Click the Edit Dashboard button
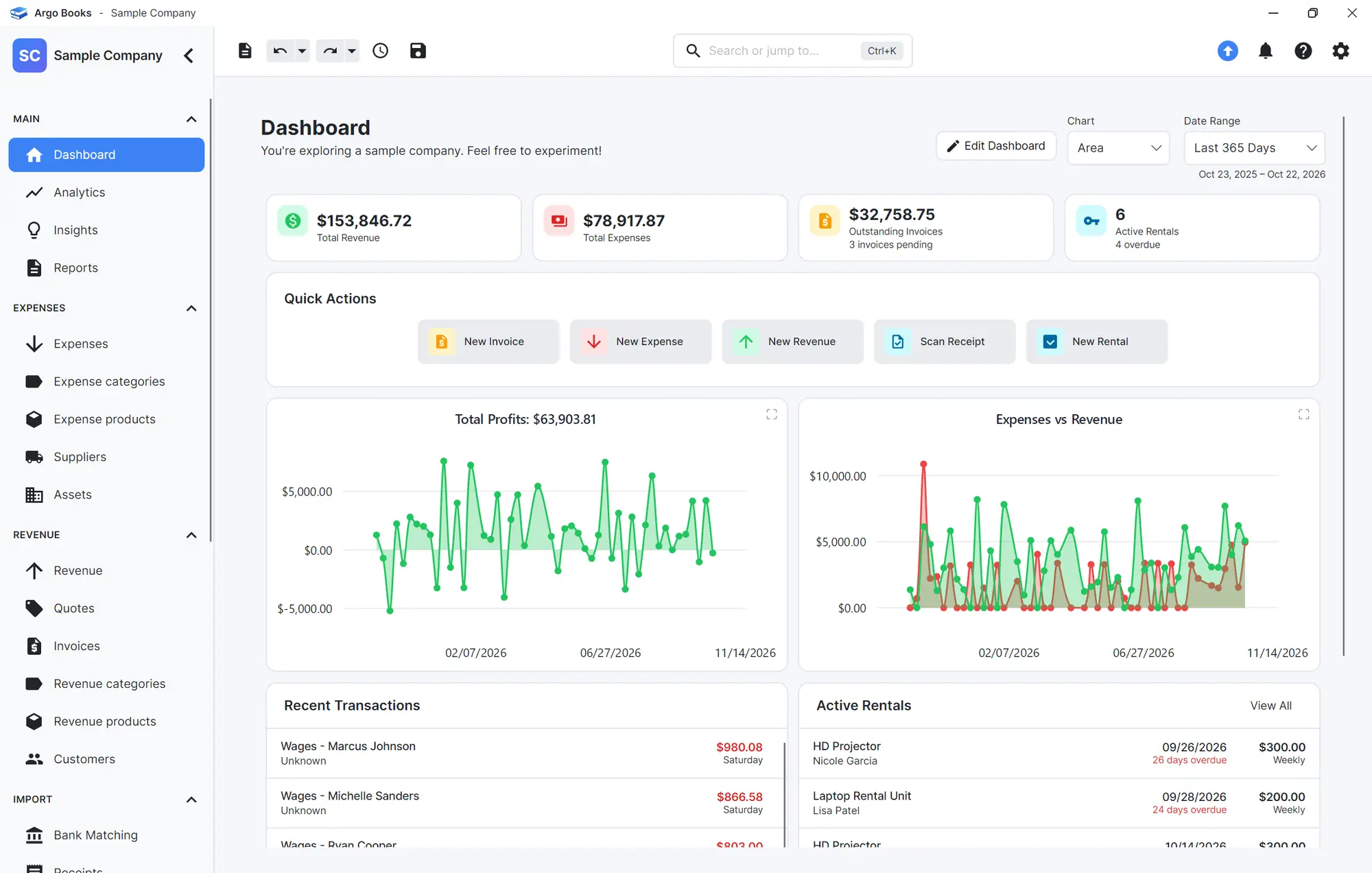Screen dimensions: 1372x873 click(x=996, y=146)
